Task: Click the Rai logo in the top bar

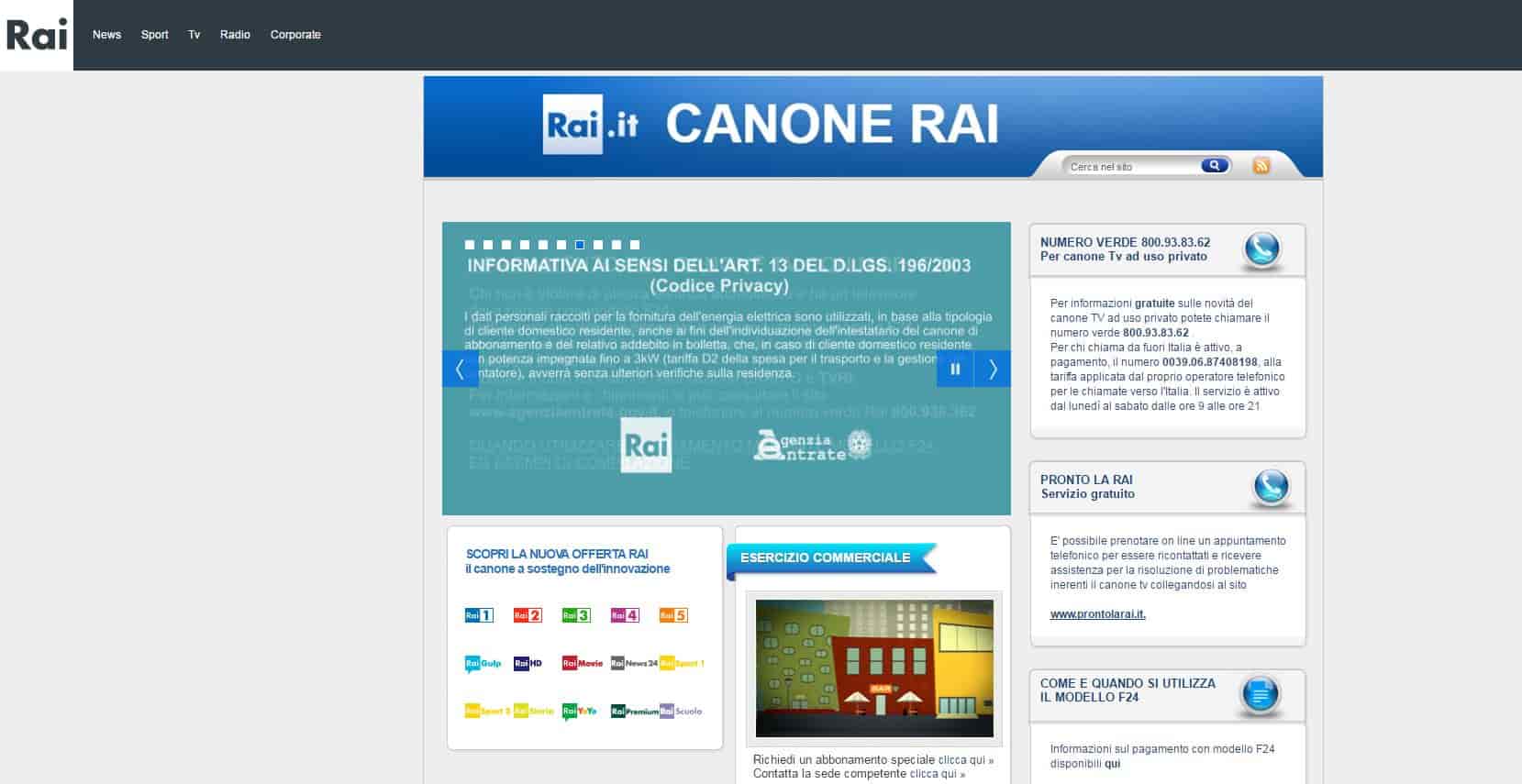Action: [x=37, y=35]
